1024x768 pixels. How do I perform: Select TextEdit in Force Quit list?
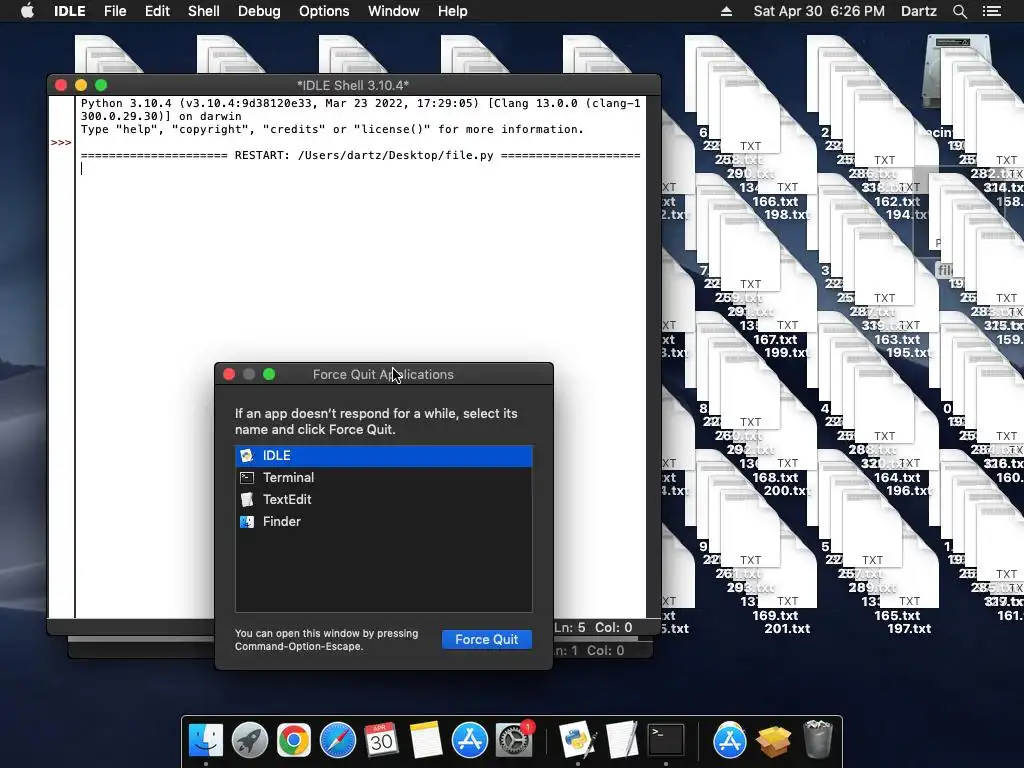pos(384,500)
